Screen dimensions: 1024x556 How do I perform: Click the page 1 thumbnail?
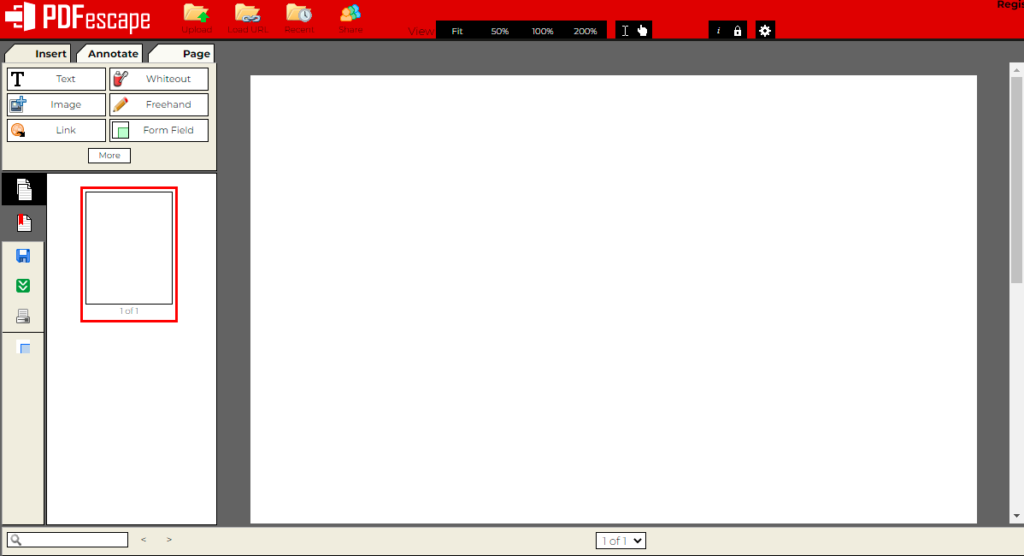pyautogui.click(x=129, y=248)
